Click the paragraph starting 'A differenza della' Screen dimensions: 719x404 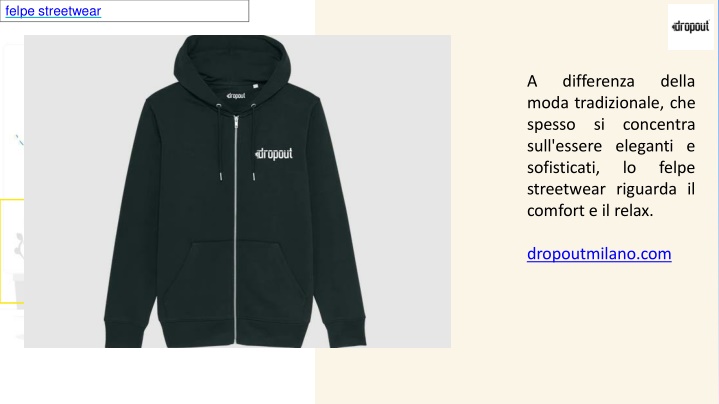pyautogui.click(x=611, y=146)
